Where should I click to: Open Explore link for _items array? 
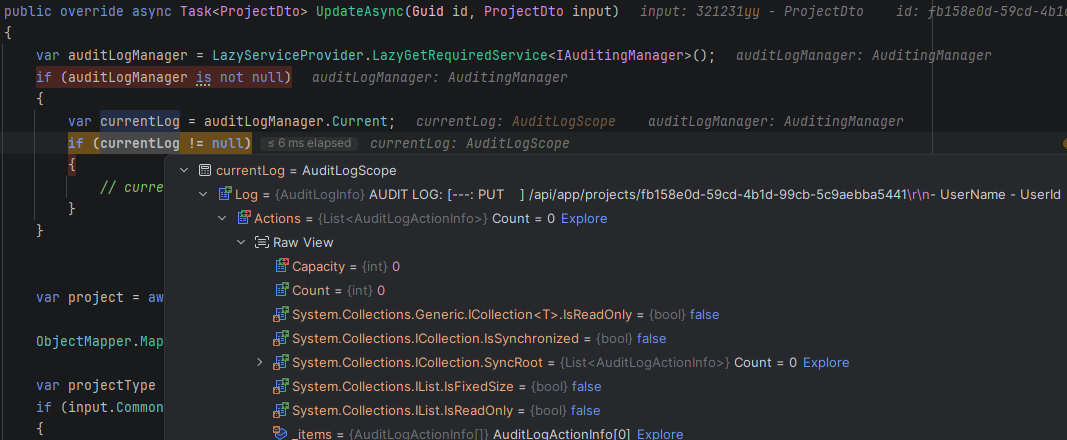pyautogui.click(x=659, y=434)
